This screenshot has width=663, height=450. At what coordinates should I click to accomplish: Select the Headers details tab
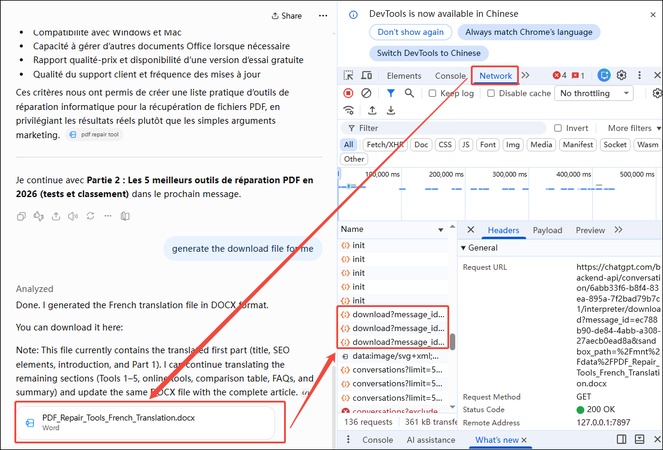tap(503, 230)
